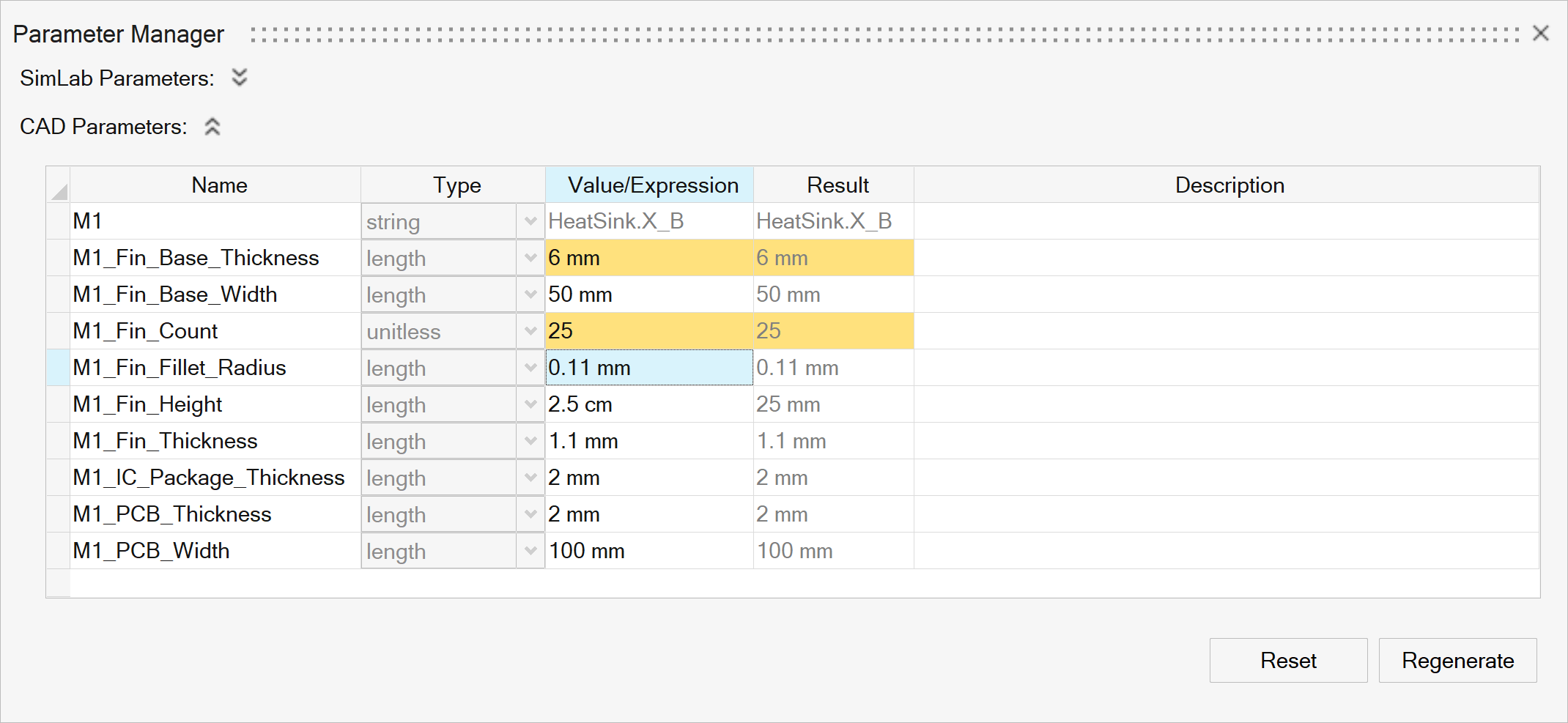Click row header for M1_Fin_Fillet_Radius
1568x723 pixels.
[59, 368]
